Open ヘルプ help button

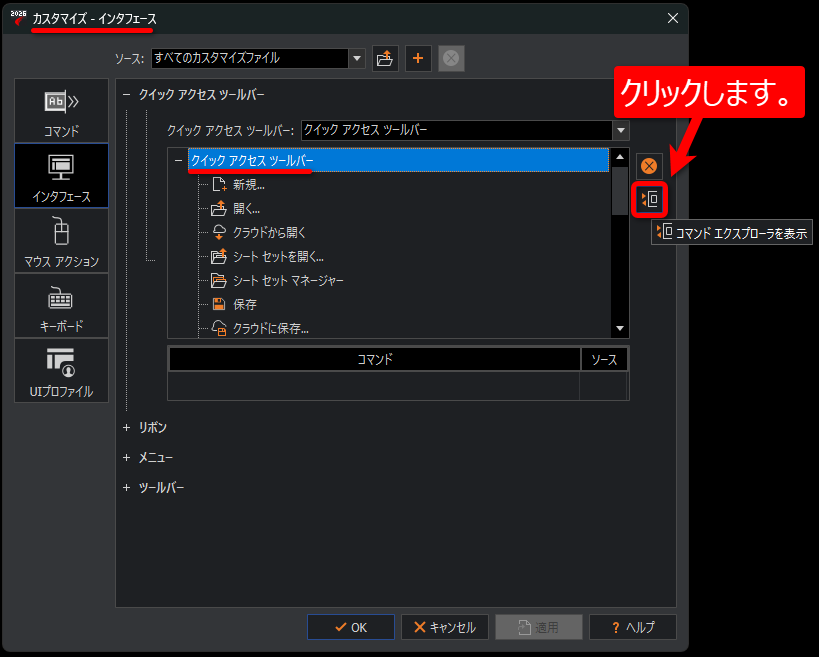[x=633, y=627]
